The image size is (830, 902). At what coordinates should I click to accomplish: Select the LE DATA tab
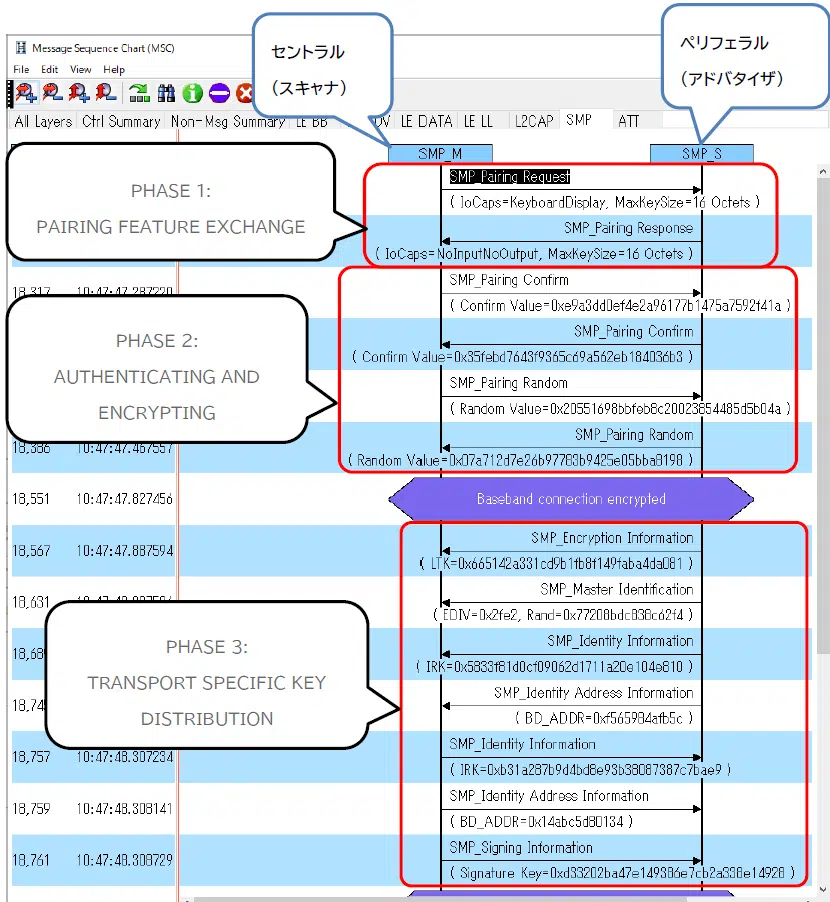[427, 121]
